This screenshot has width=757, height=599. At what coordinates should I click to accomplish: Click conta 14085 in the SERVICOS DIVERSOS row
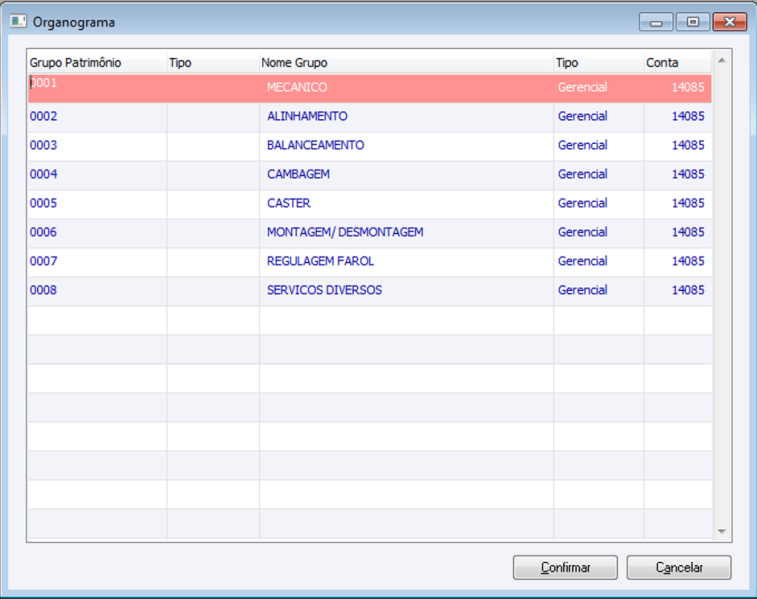point(688,290)
